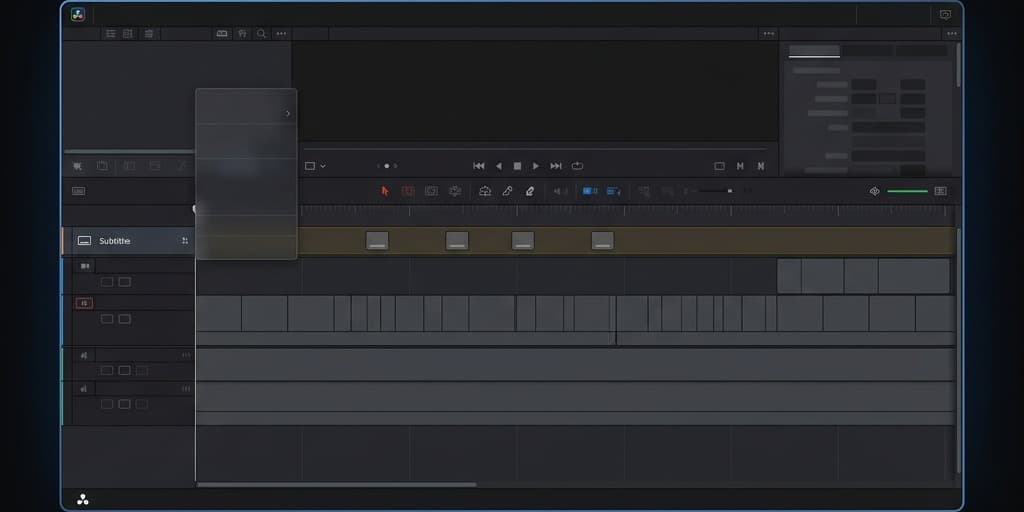Click the timeline audio mute speaker icon
This screenshot has width=1024, height=512.
[874, 191]
